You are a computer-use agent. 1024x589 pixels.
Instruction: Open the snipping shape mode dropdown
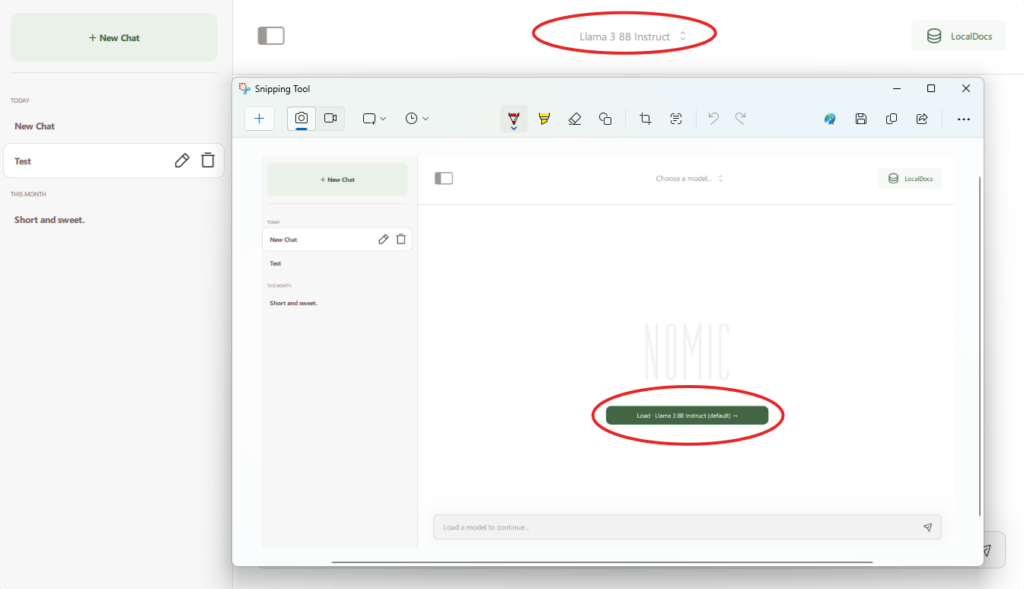click(374, 119)
